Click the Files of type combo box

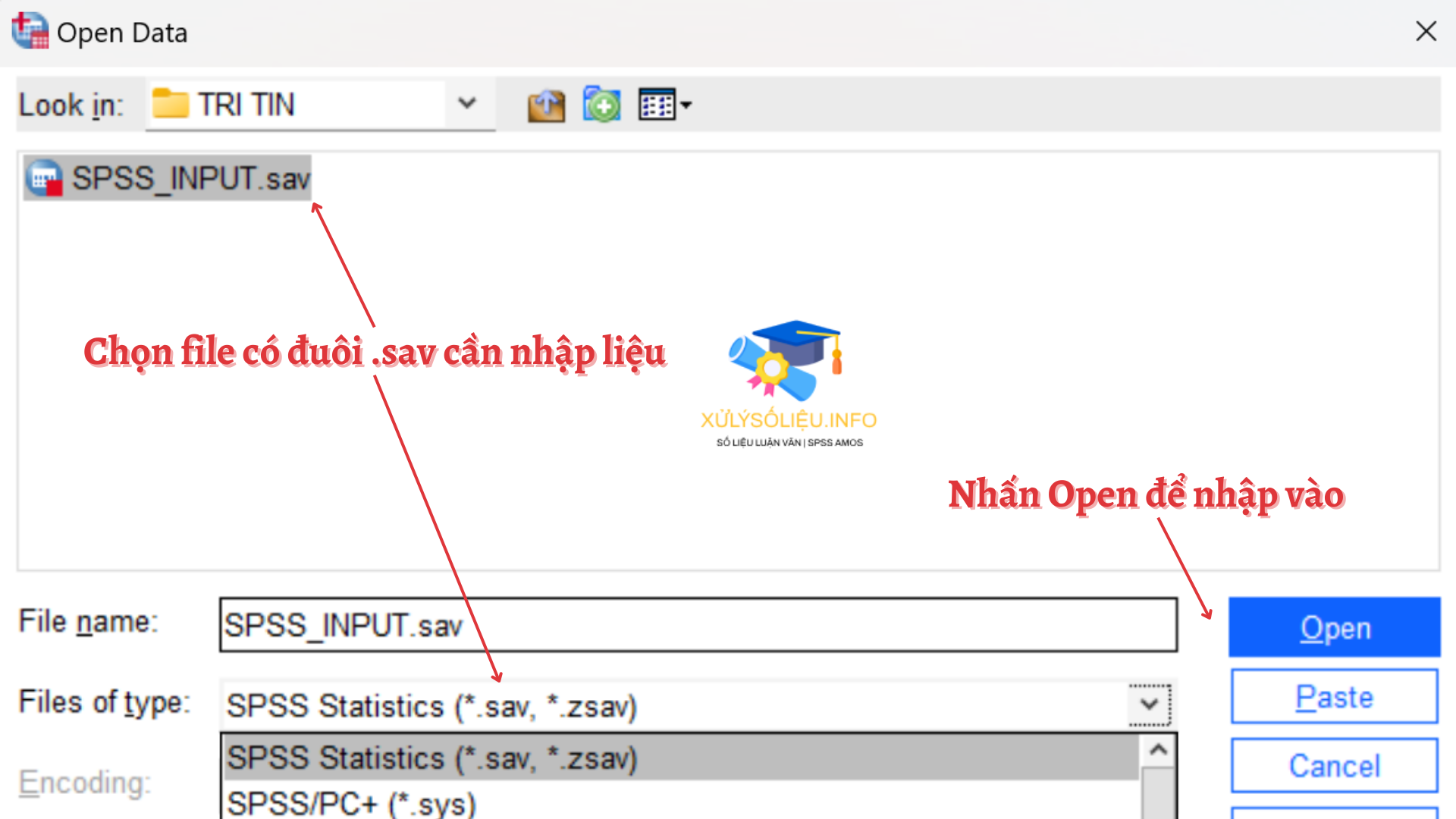click(x=698, y=705)
